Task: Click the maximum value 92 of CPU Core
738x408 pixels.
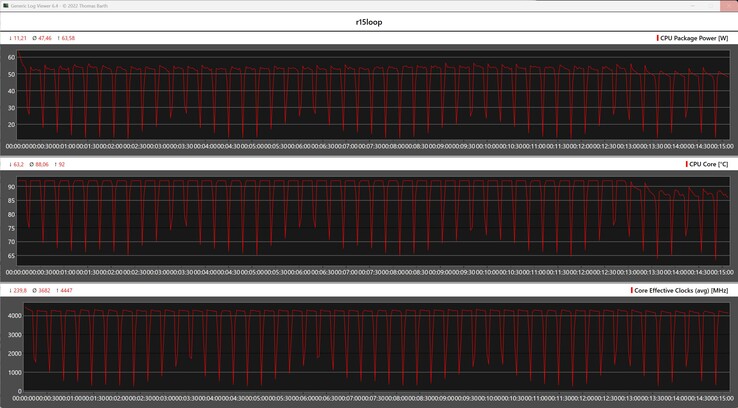Action: click(63, 164)
